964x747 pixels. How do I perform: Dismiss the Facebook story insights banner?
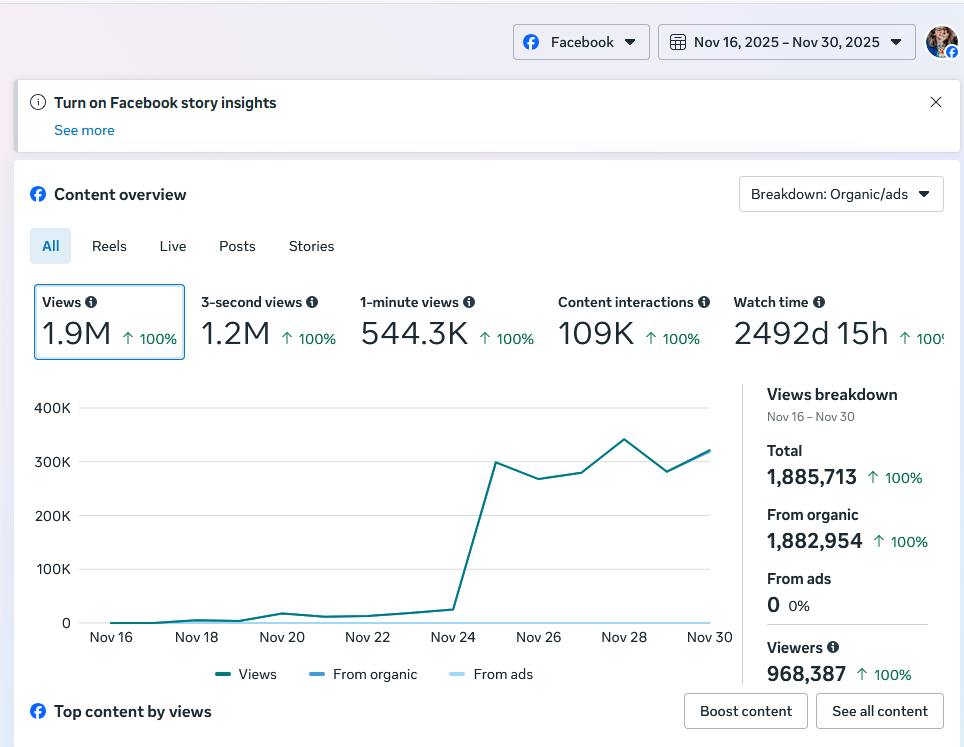click(936, 102)
